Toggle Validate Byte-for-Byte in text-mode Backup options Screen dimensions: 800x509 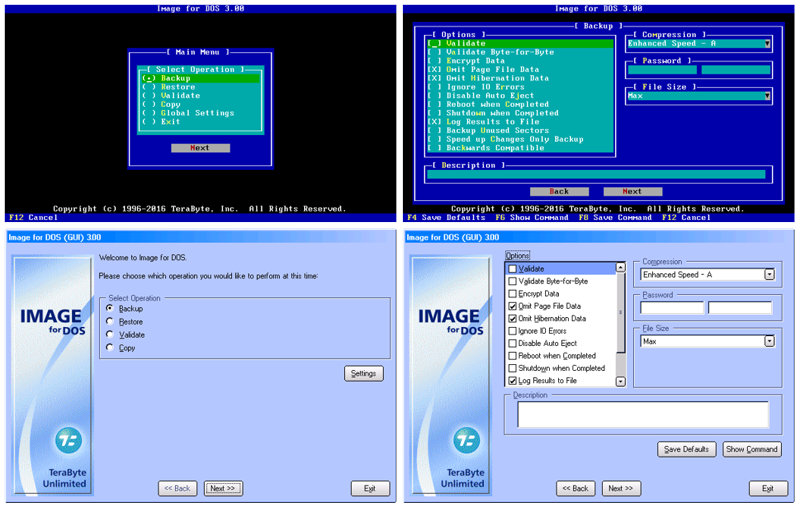coord(520,52)
